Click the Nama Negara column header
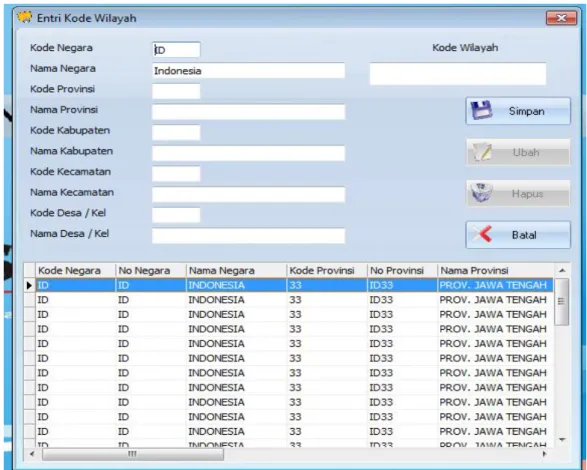The height and width of the screenshot is (470, 587). tap(236, 270)
